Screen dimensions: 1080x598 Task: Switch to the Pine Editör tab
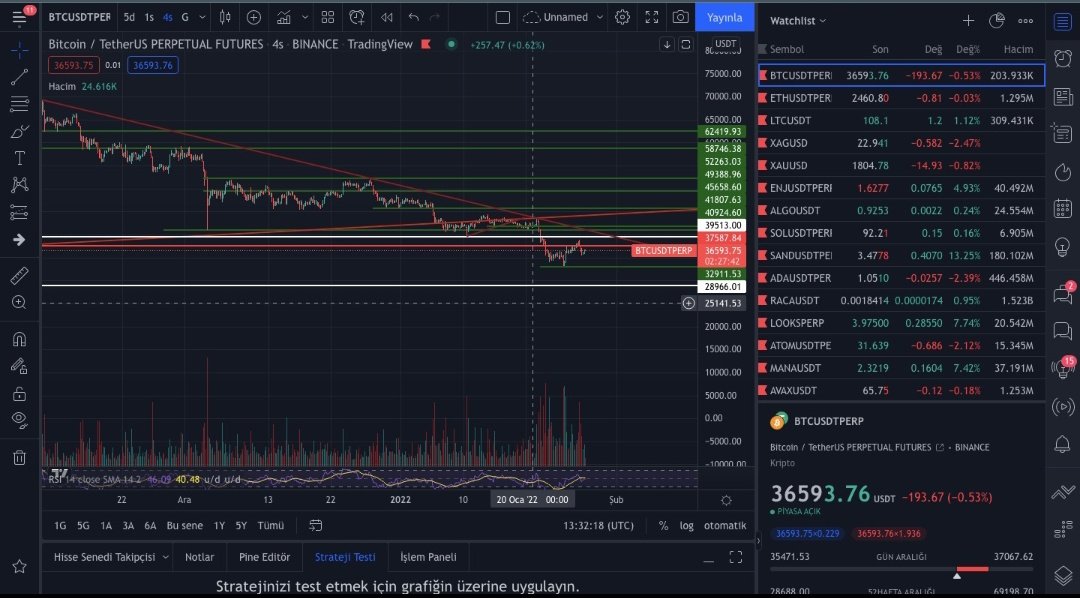point(264,557)
